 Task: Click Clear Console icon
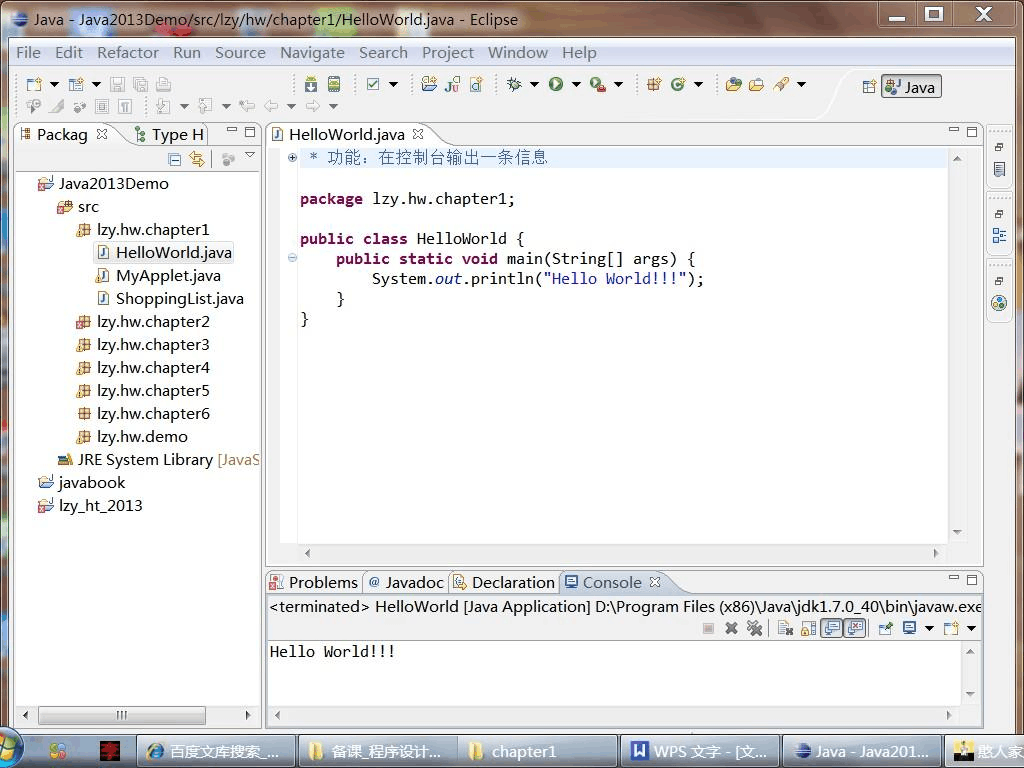785,628
